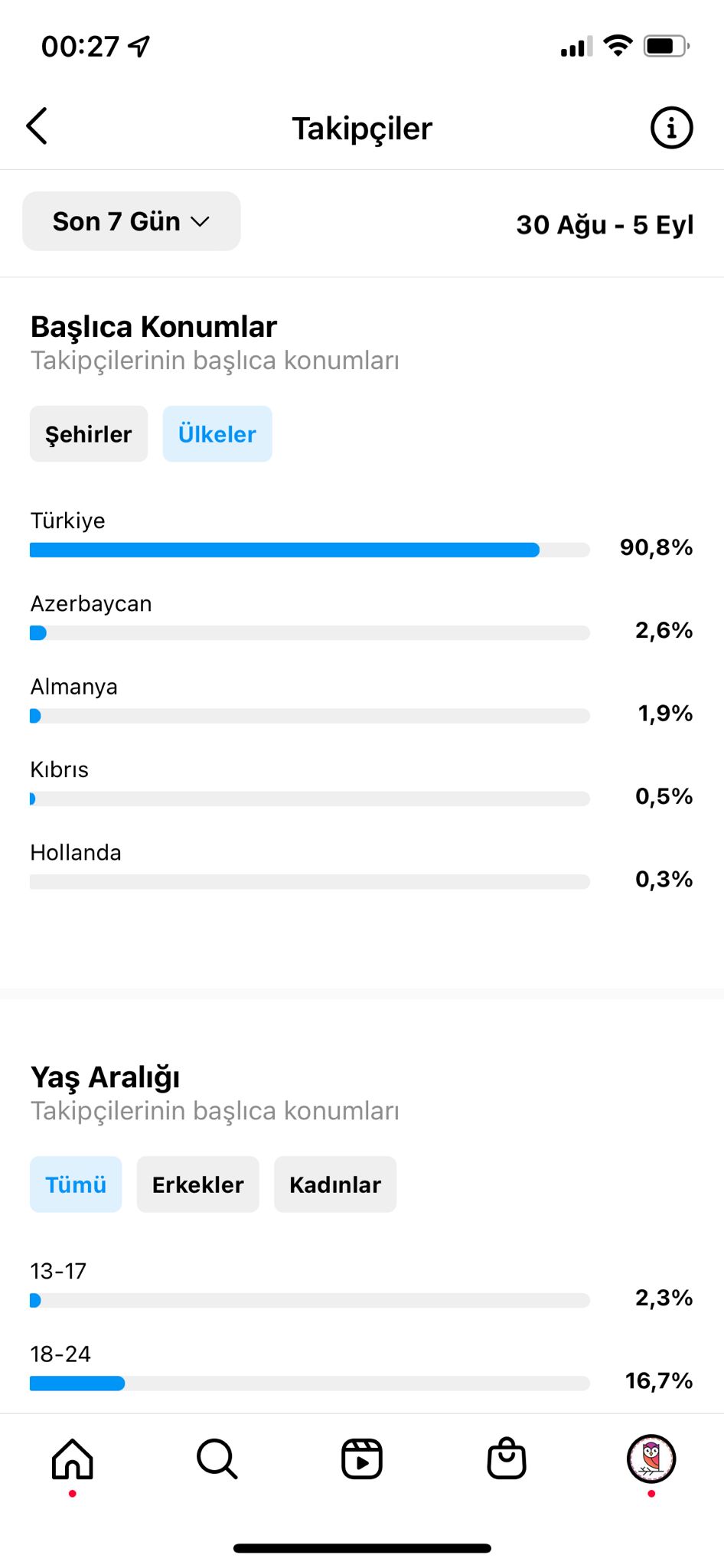Open the Reels video icon
The height and width of the screenshot is (1568, 724).
[x=362, y=1459]
